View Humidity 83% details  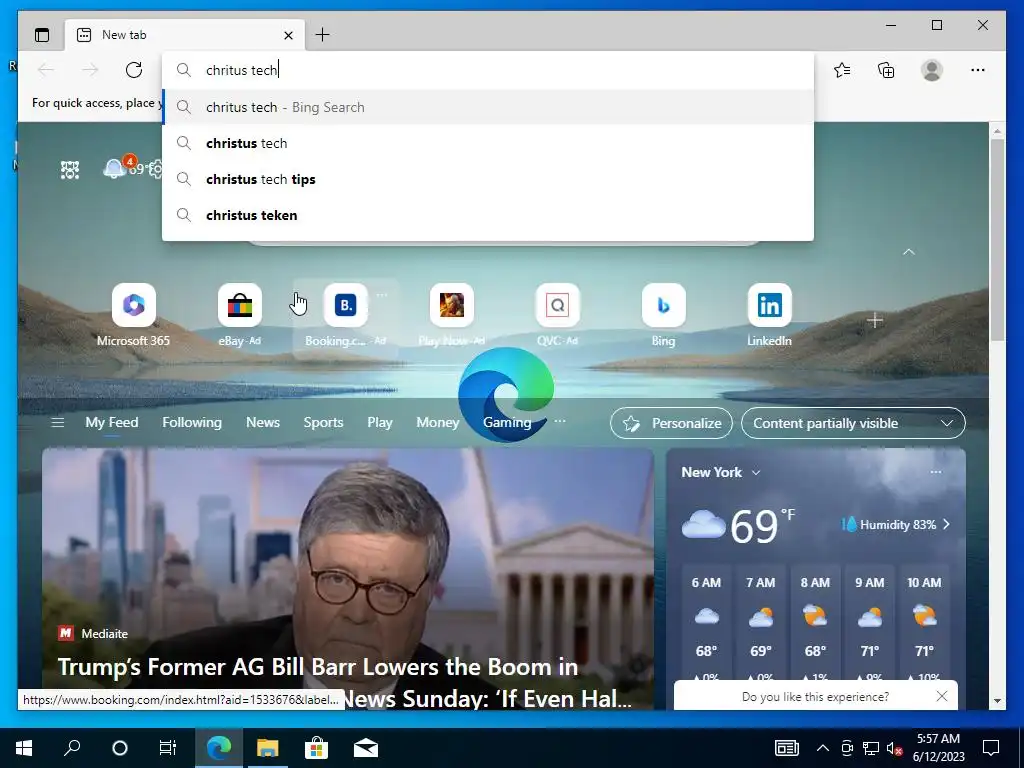click(x=895, y=524)
